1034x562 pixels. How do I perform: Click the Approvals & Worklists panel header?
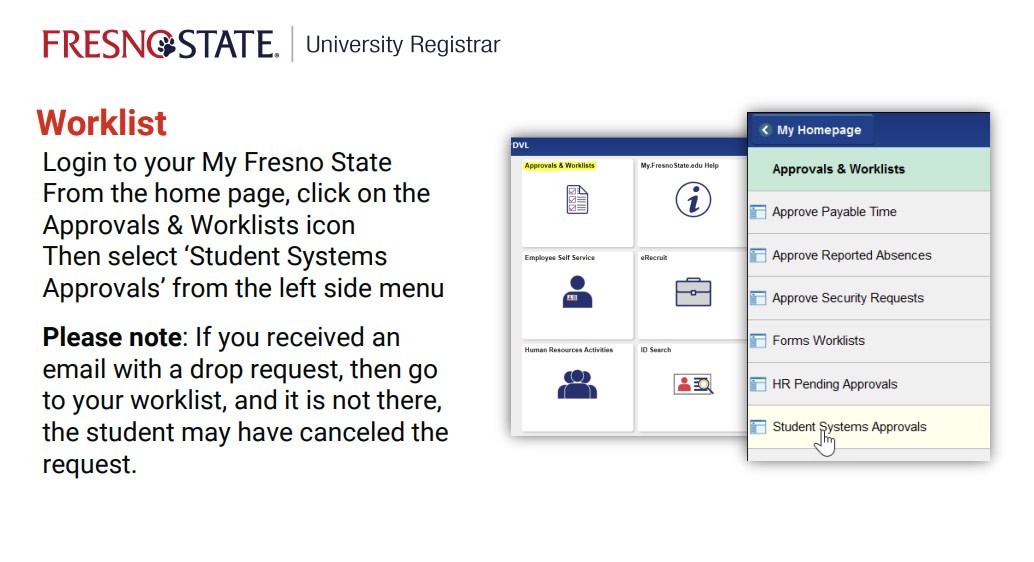(838, 169)
